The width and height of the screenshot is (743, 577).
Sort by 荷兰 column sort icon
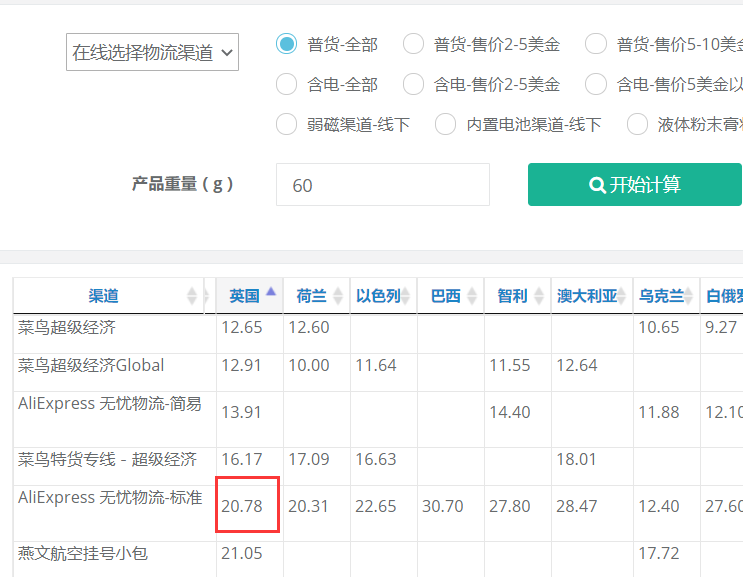(338, 296)
